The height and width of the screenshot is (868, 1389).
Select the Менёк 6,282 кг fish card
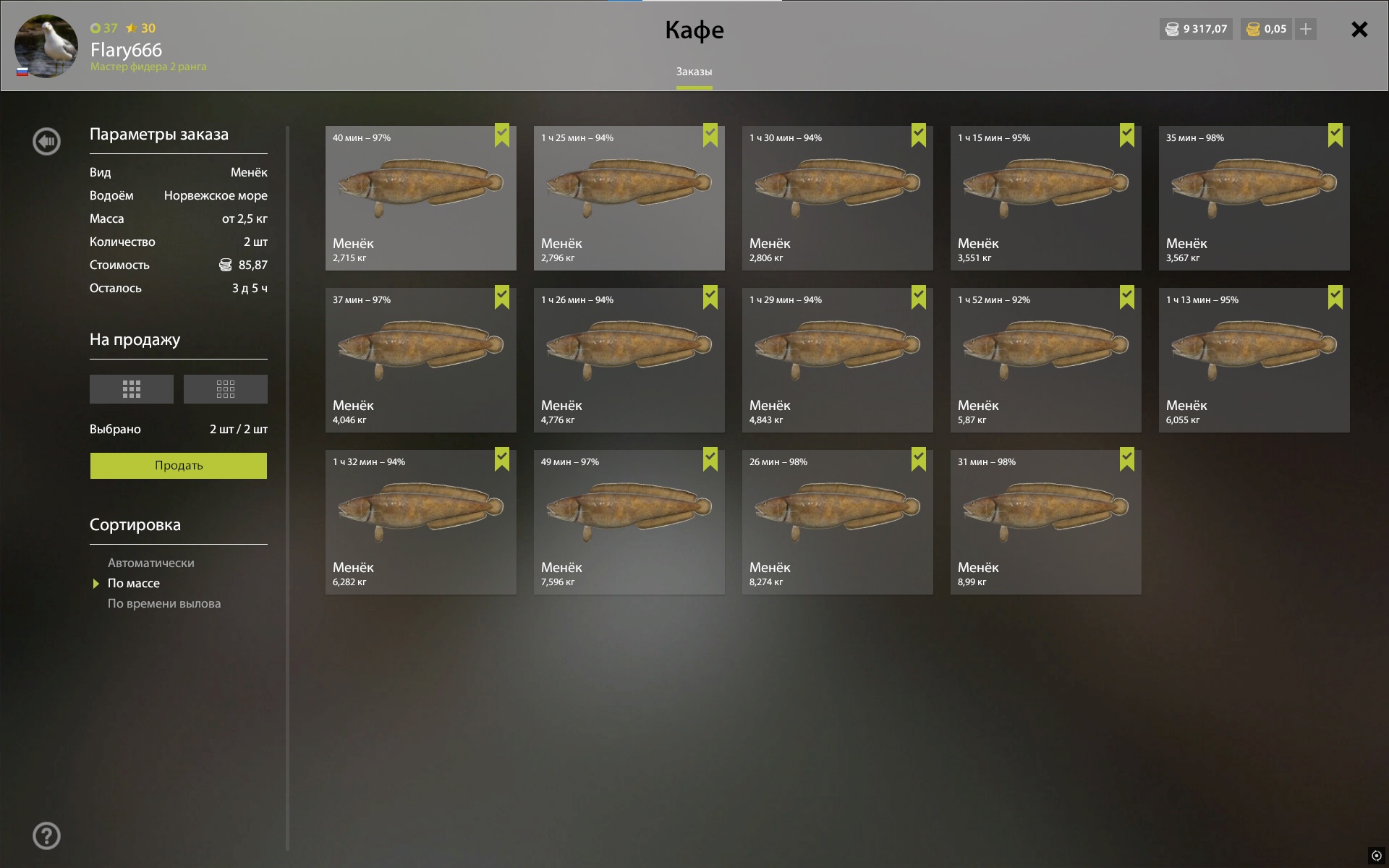pos(421,522)
